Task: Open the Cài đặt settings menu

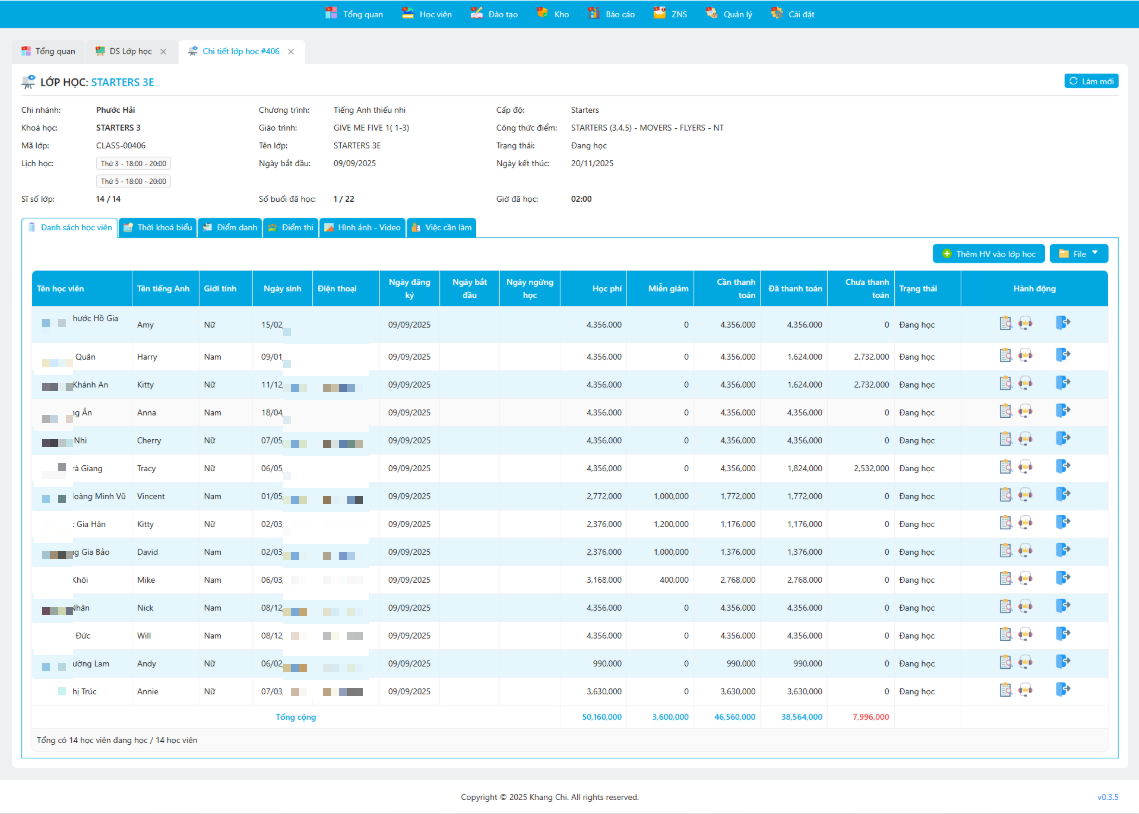Action: click(792, 14)
